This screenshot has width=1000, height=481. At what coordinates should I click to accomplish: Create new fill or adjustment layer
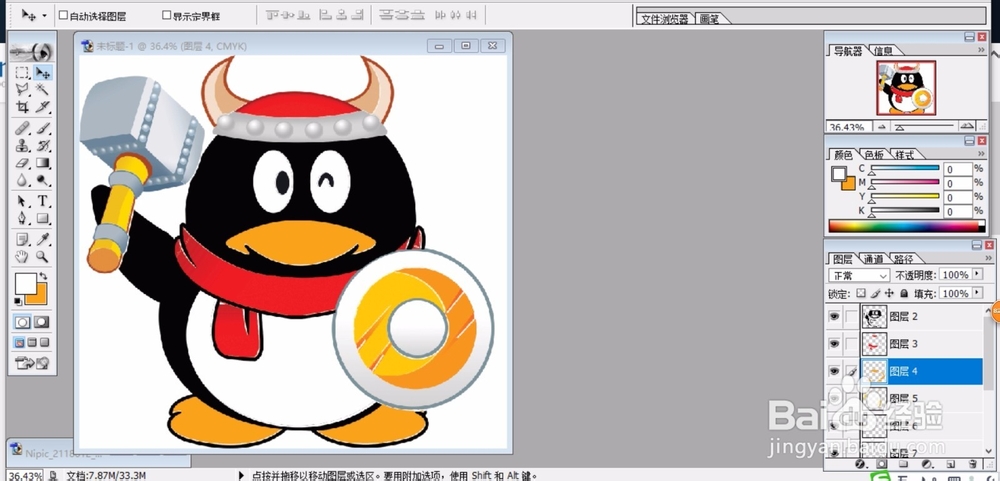pos(927,464)
